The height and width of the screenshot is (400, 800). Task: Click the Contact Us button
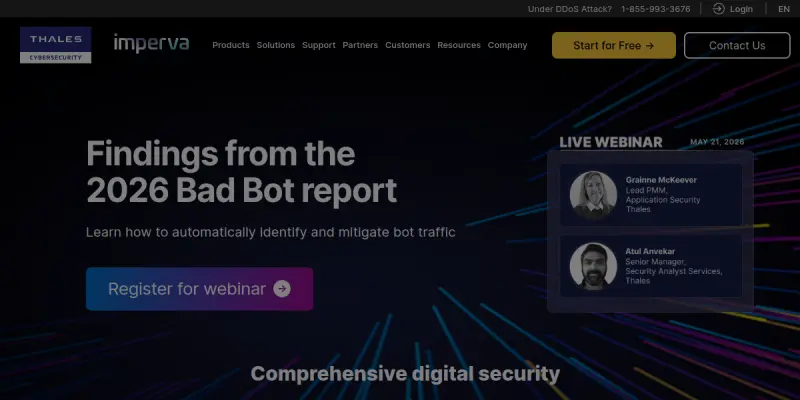pyautogui.click(x=737, y=45)
